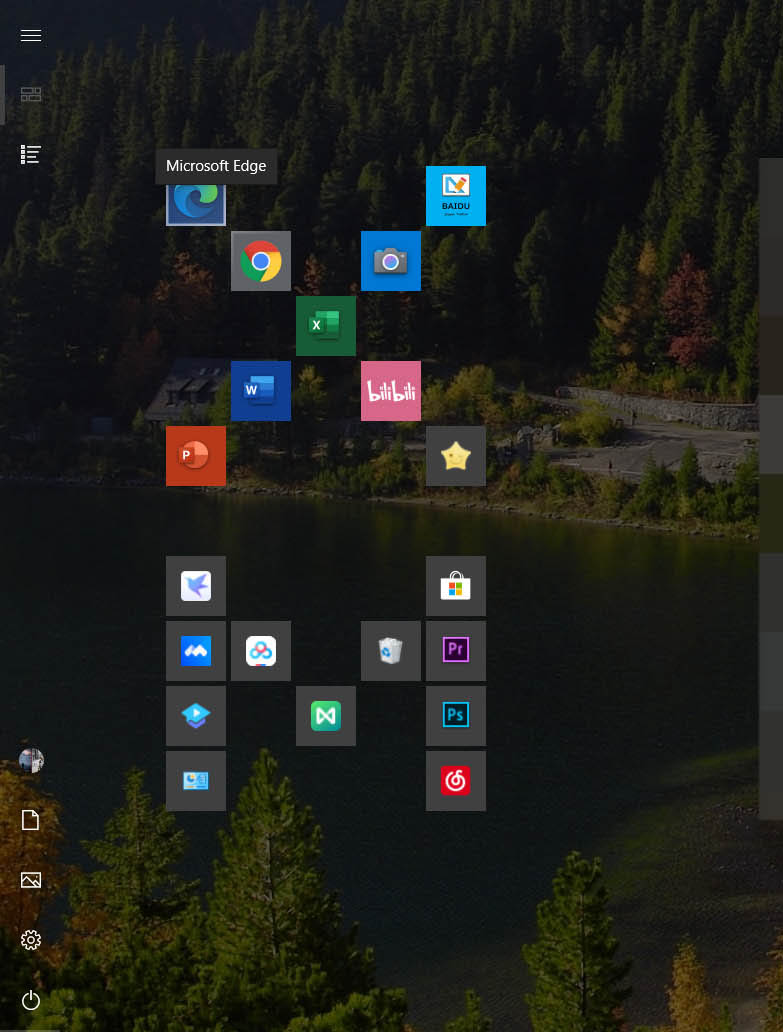Launch the Baidu tile
Viewport: 783px width, 1032px height.
pos(455,195)
